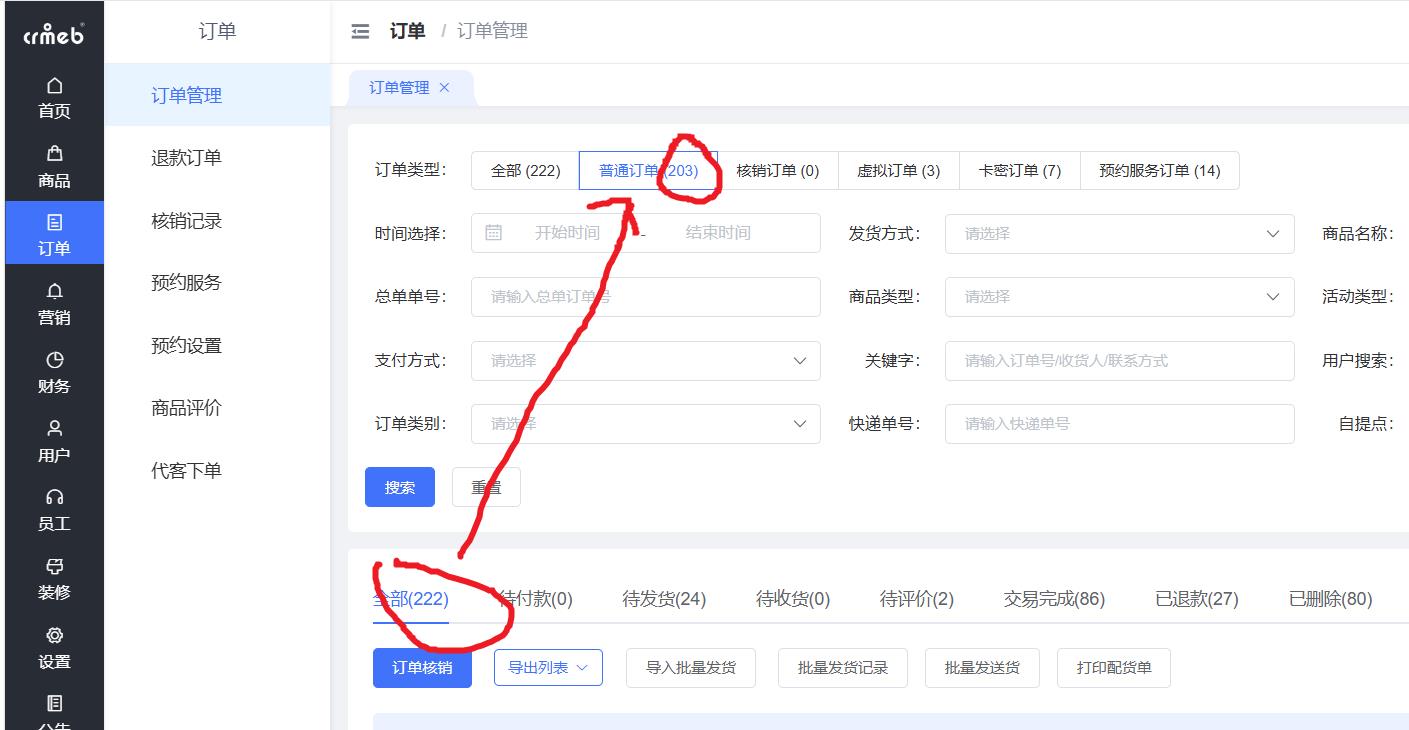Click the 装修 decoration icon

coord(54,566)
